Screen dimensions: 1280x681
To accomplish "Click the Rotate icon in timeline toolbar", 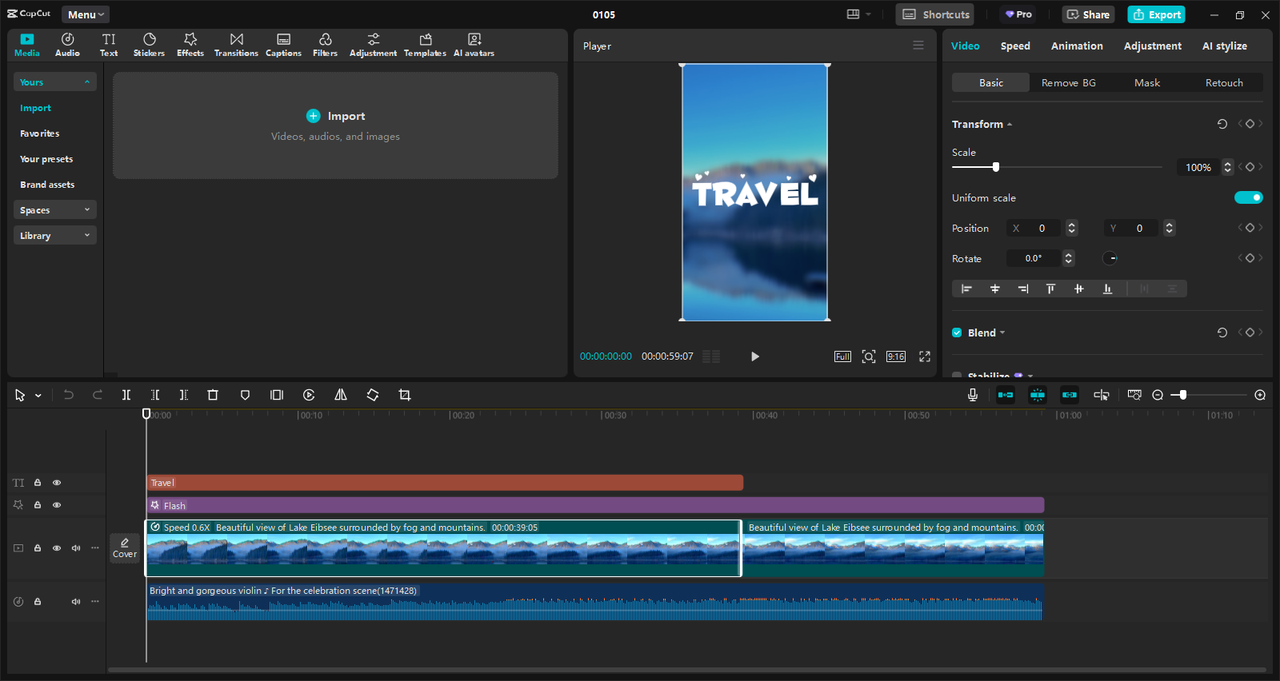I will click(x=372, y=395).
